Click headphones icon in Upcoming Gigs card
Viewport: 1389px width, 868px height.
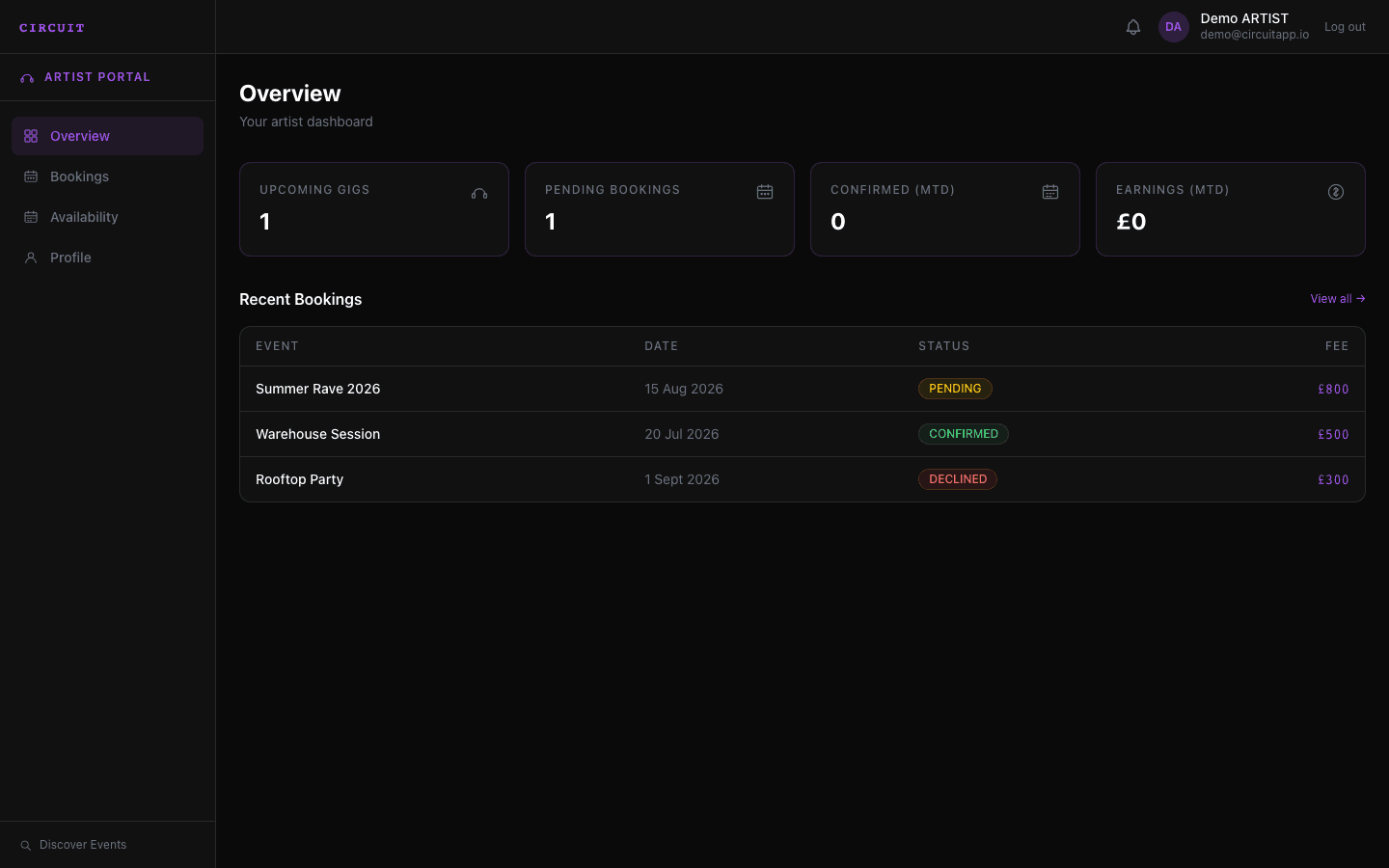[x=479, y=192]
